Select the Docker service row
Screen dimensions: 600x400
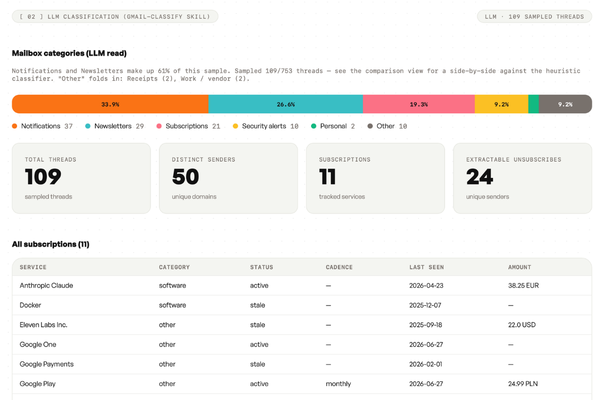pos(302,305)
